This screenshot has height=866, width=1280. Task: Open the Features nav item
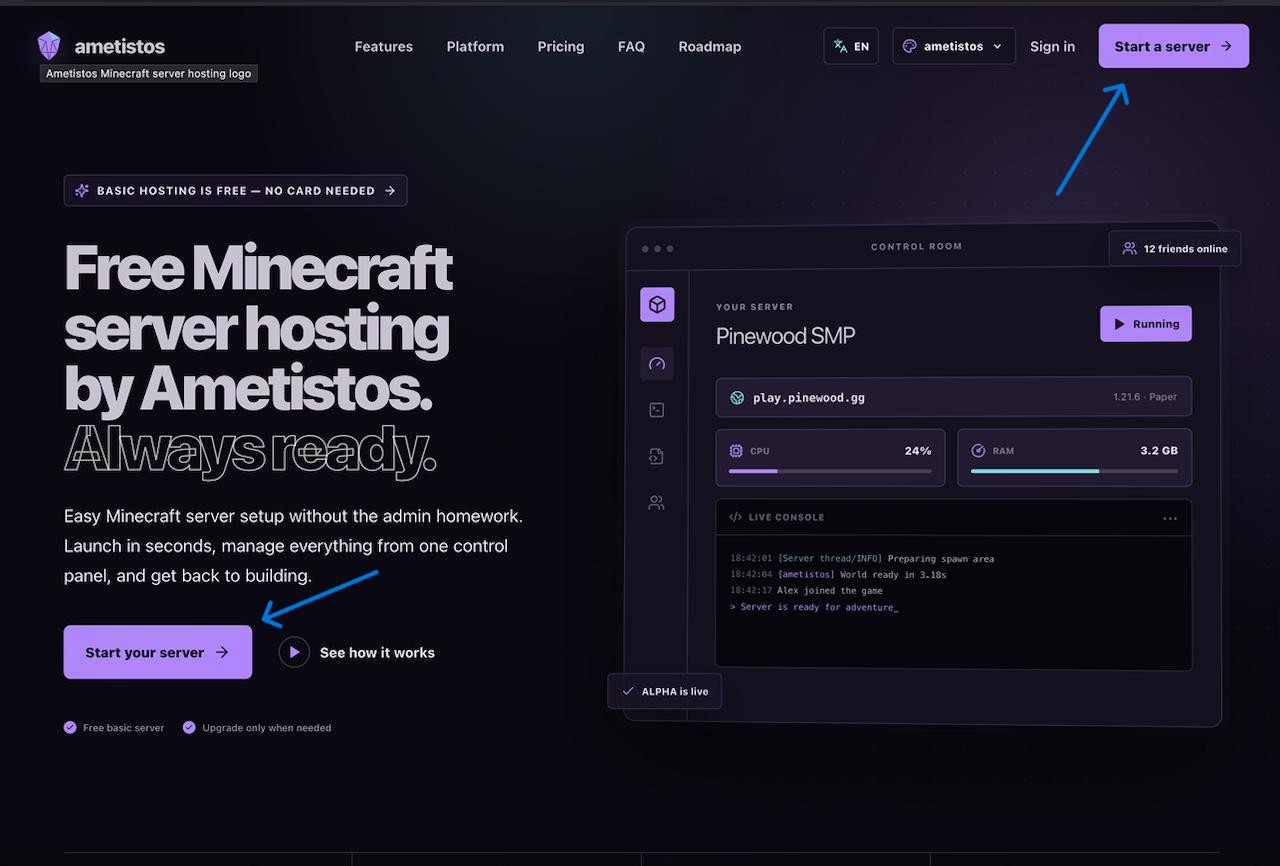(384, 47)
